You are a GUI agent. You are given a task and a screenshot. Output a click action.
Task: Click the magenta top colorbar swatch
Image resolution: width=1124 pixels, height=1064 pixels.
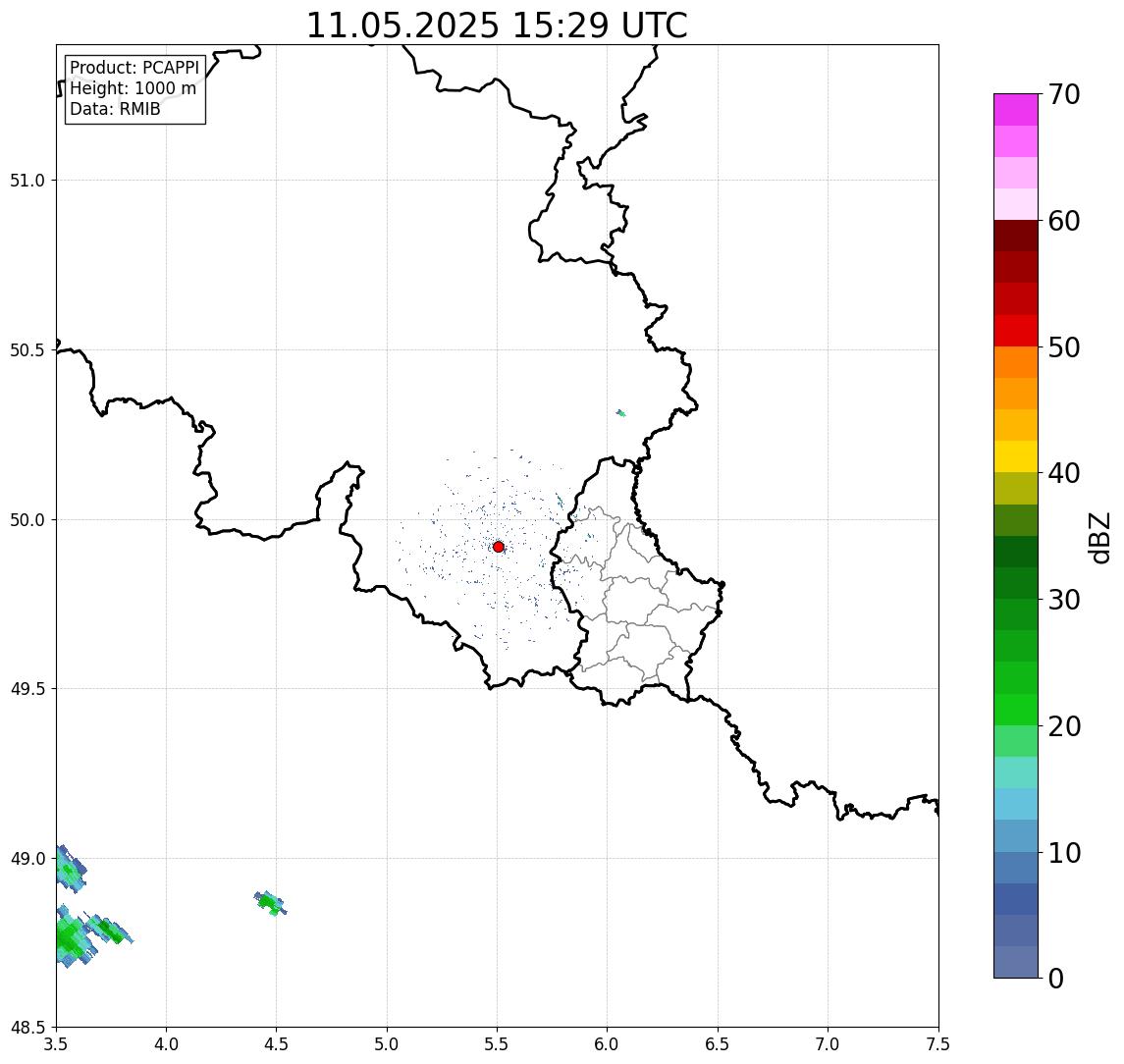coord(1016,110)
